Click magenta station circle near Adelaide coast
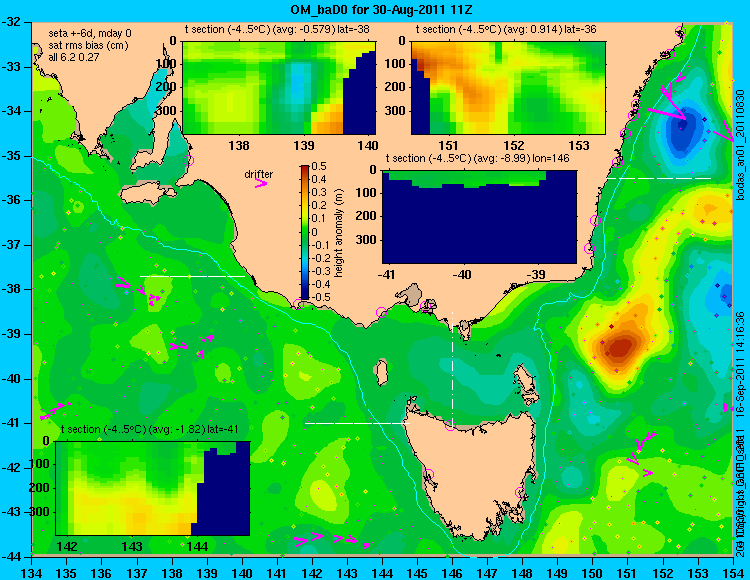This screenshot has height=580, width=750. (188, 160)
